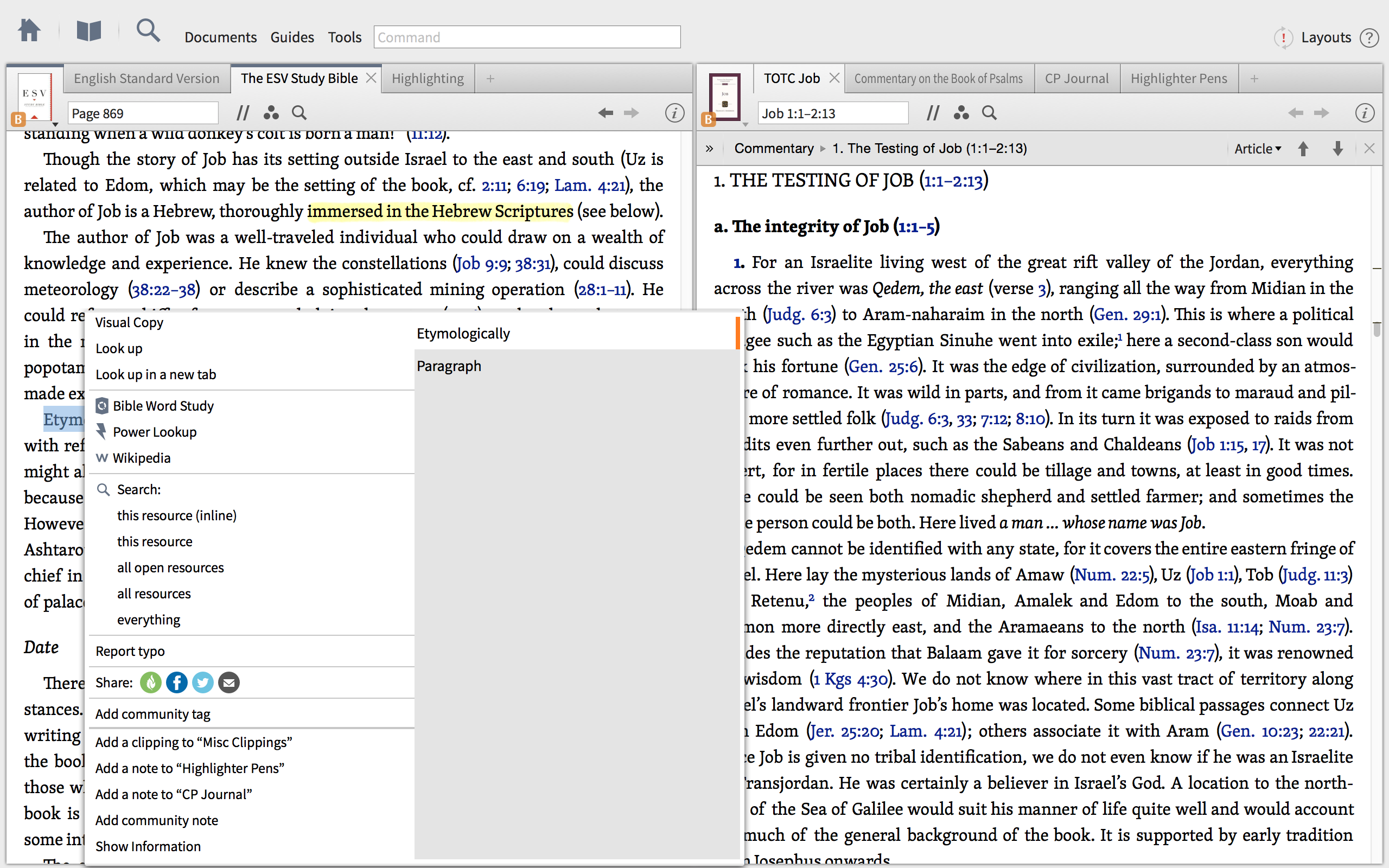This screenshot has width=1389, height=868.
Task: Choose Bible Word Study from context menu
Action: [162, 406]
